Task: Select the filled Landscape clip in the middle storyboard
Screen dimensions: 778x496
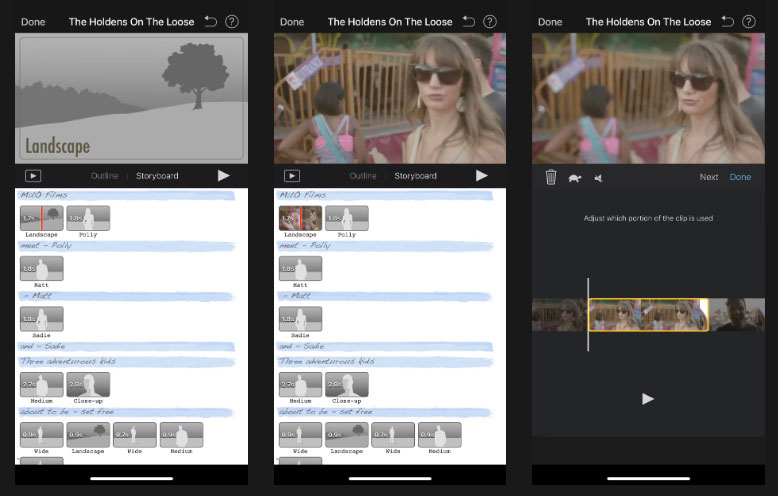Action: [x=300, y=218]
